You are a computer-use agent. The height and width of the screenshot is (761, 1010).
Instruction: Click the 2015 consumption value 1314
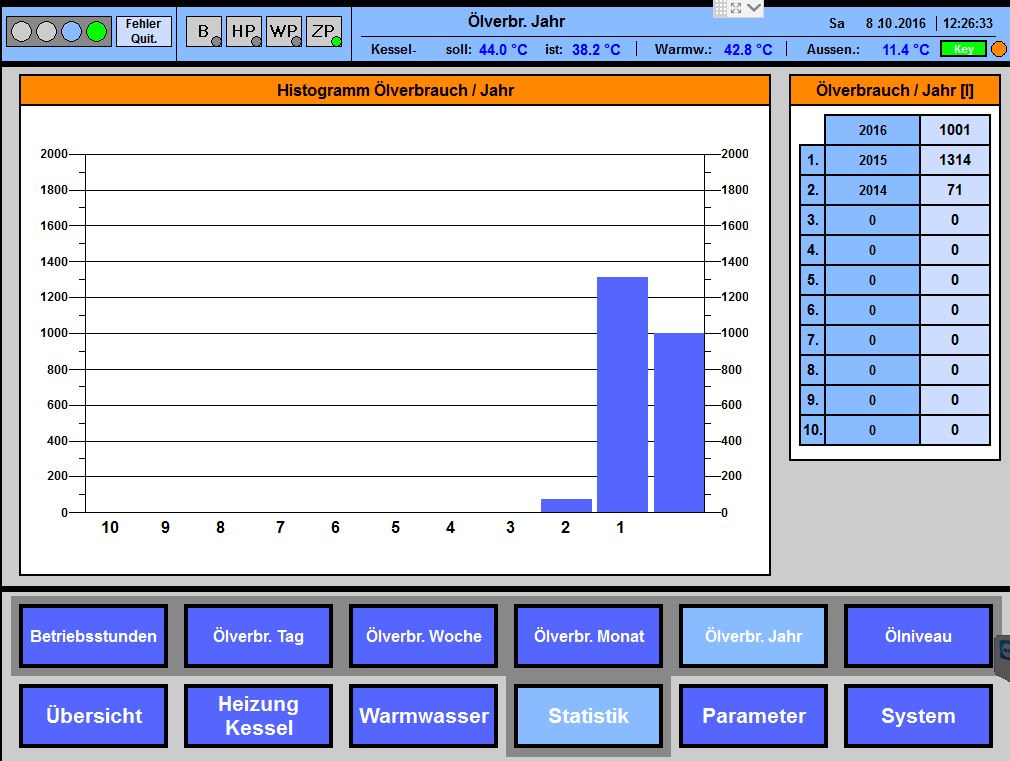pos(954,160)
